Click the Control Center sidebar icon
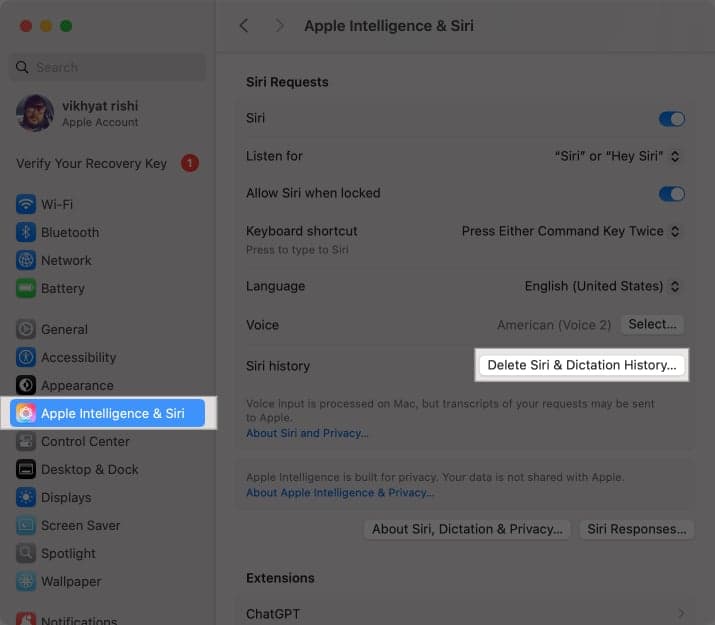 [26, 441]
